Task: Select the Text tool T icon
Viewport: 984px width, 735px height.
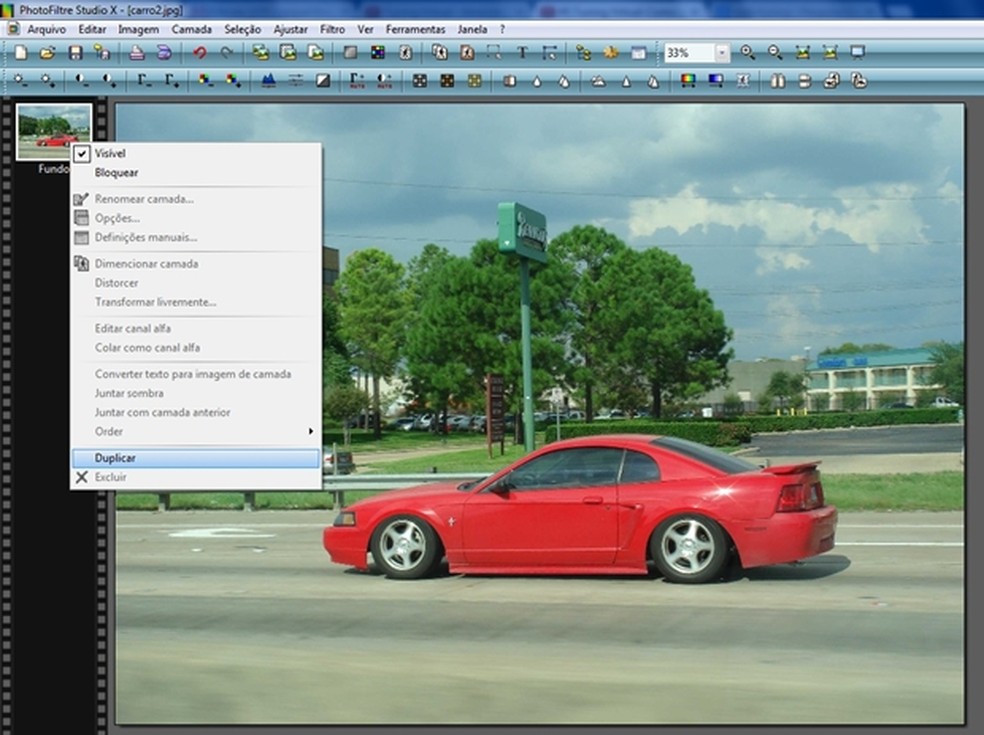Action: (521, 53)
